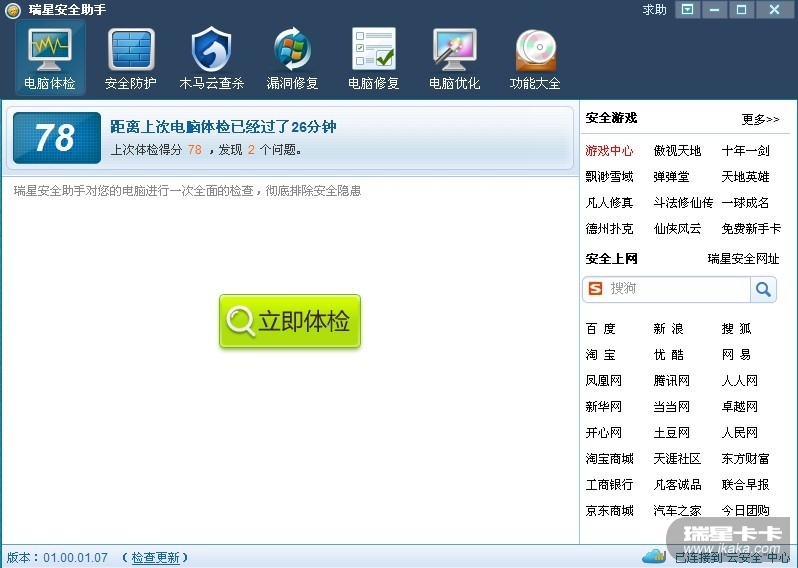The width and height of the screenshot is (798, 568).
Task: Start scan with 立即体检 button
Action: (x=290, y=321)
